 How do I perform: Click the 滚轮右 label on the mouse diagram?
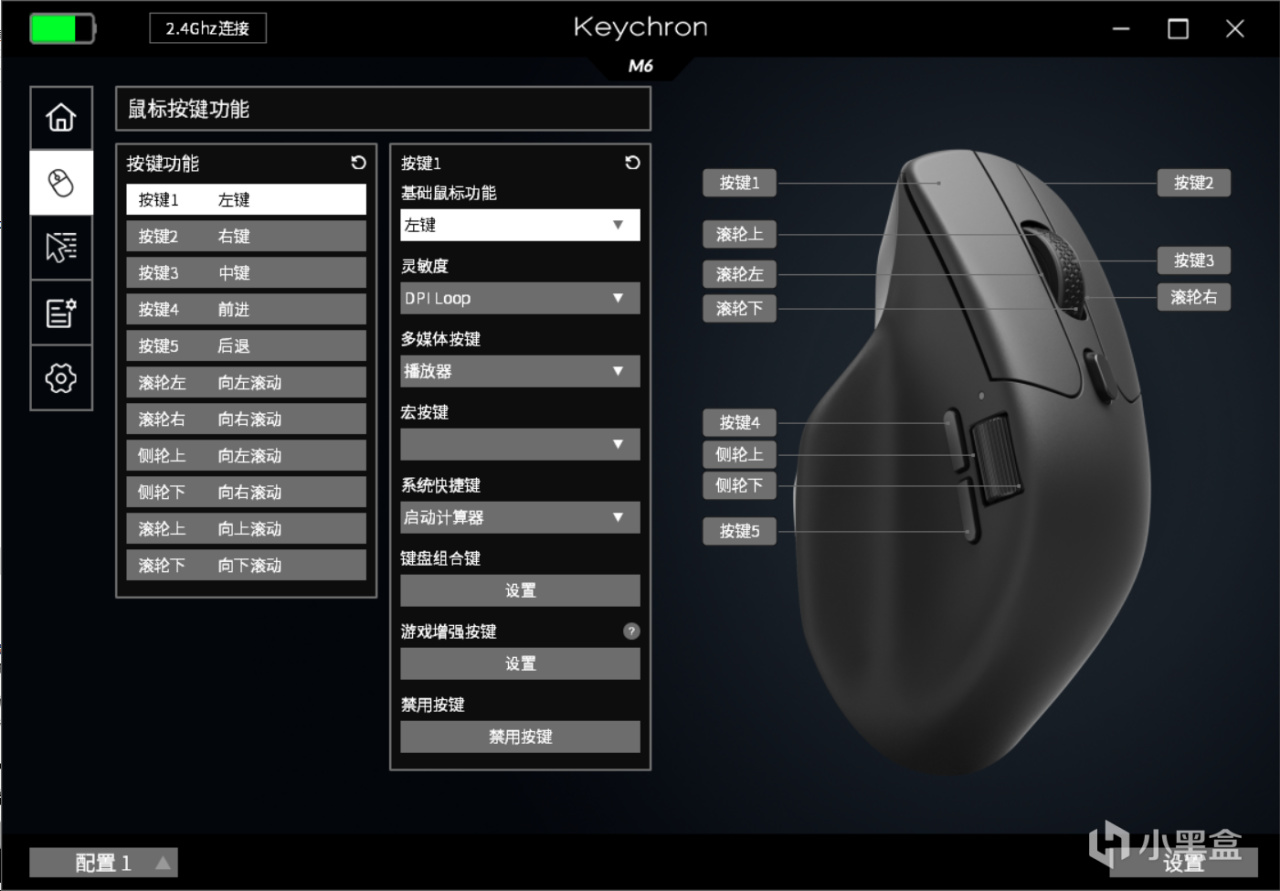[x=1194, y=297]
